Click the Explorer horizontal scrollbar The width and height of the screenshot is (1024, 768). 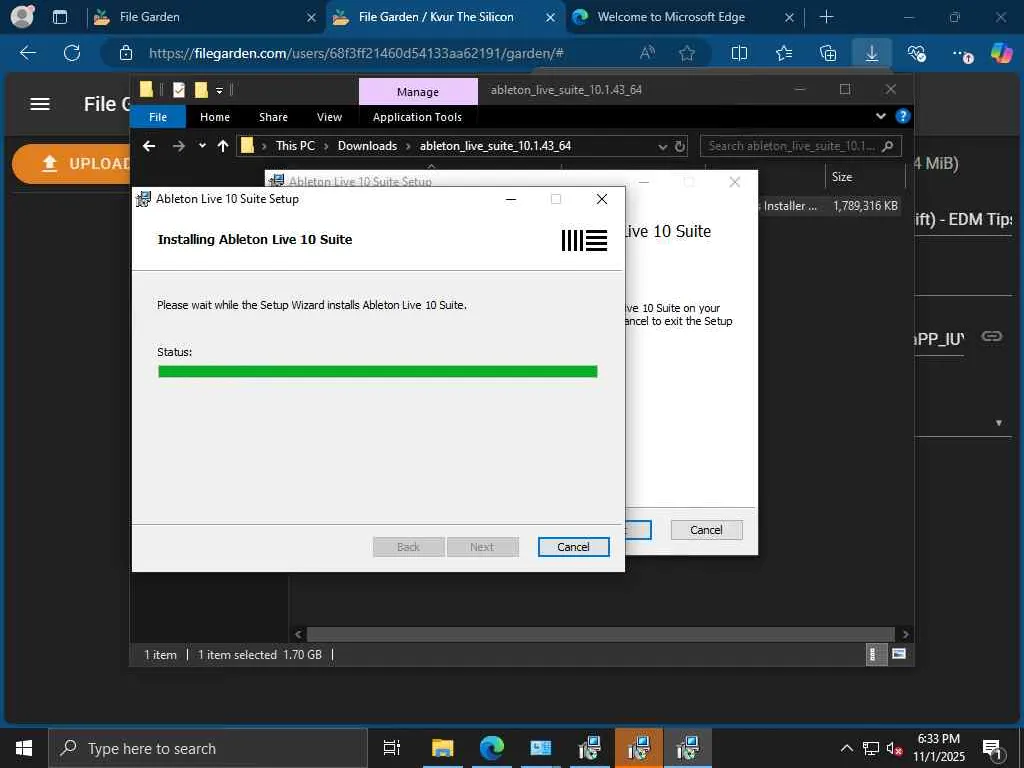tap(600, 634)
